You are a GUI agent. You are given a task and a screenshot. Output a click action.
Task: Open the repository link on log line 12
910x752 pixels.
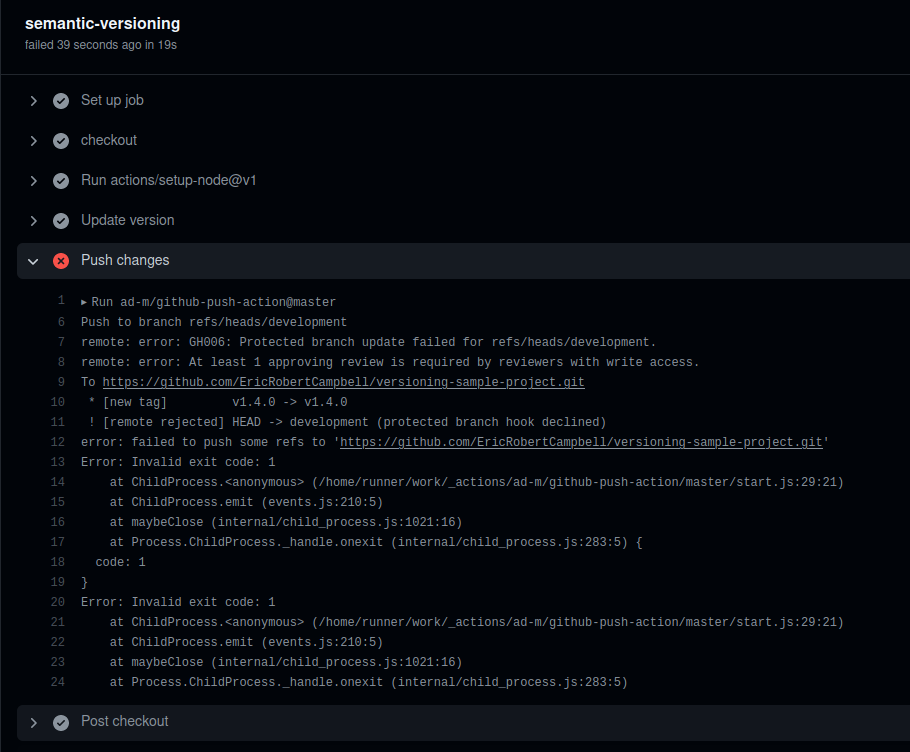[x=581, y=442]
